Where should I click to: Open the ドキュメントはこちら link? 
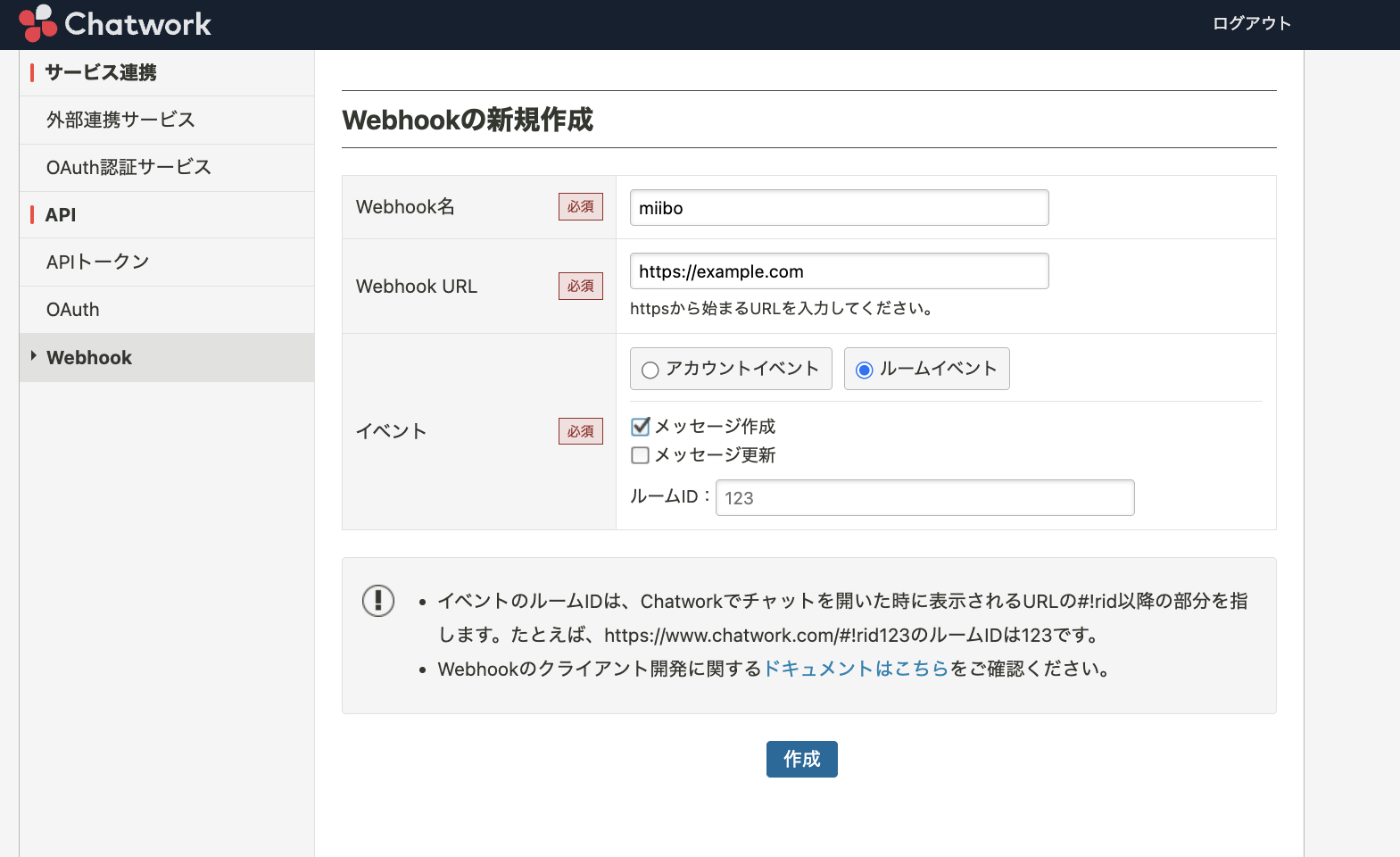pyautogui.click(x=856, y=669)
